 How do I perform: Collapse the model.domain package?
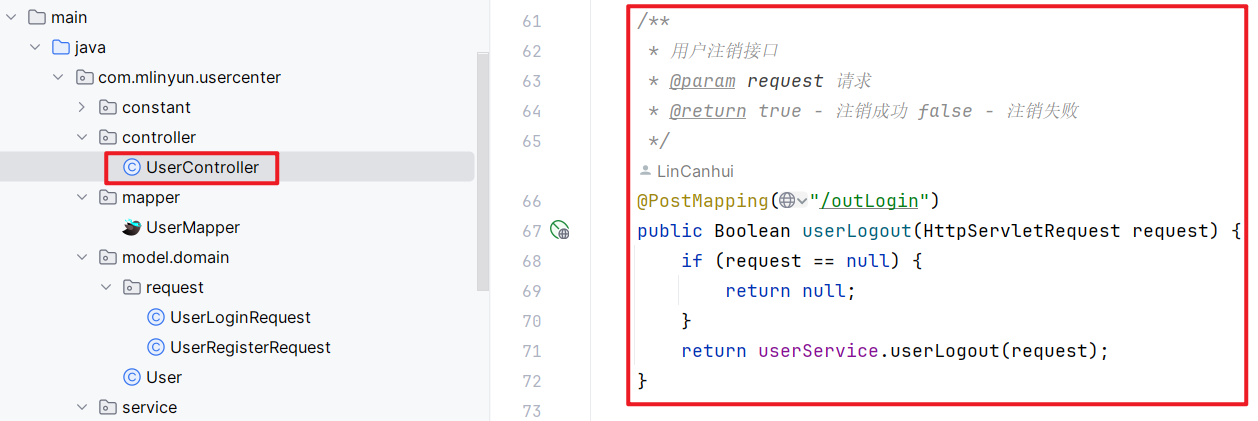(x=83, y=257)
